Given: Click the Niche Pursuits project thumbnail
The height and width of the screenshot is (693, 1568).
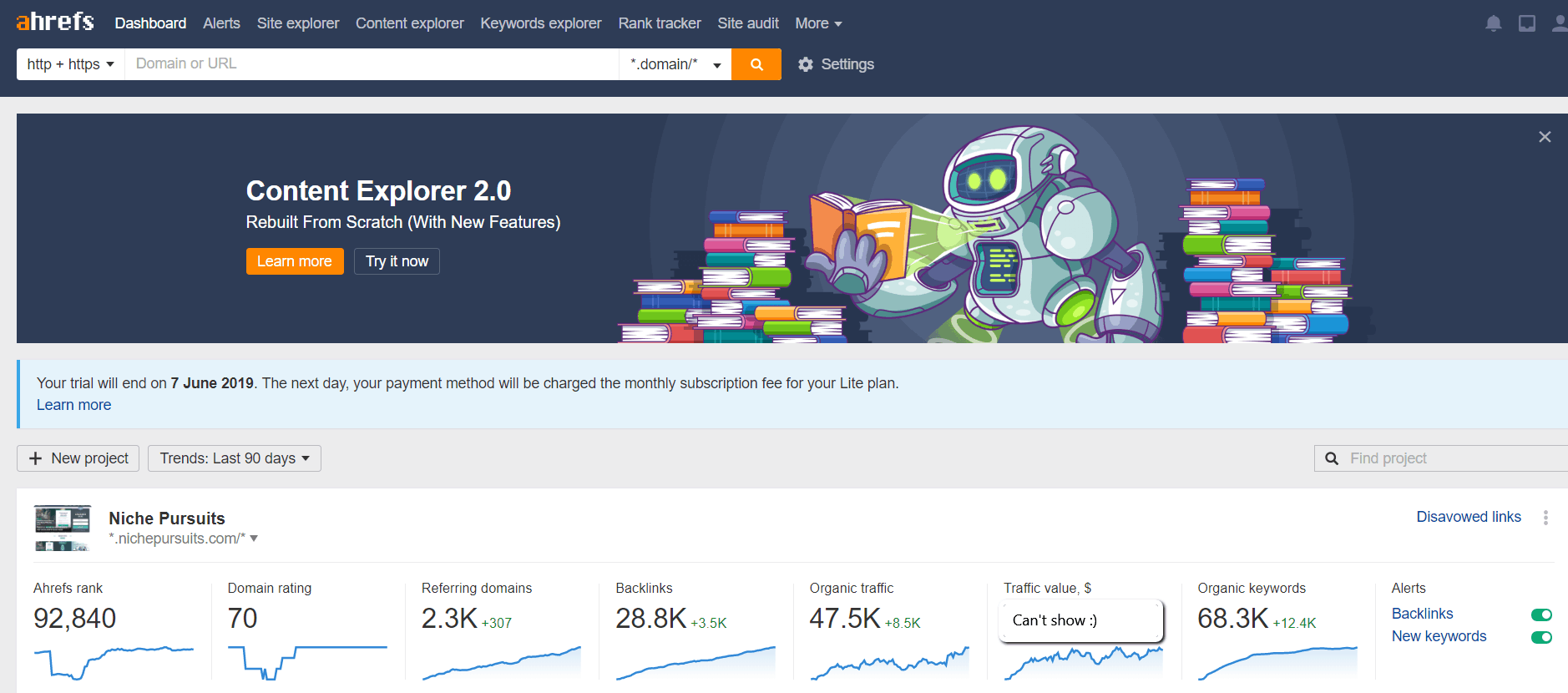Looking at the screenshot, I should coord(63,528).
